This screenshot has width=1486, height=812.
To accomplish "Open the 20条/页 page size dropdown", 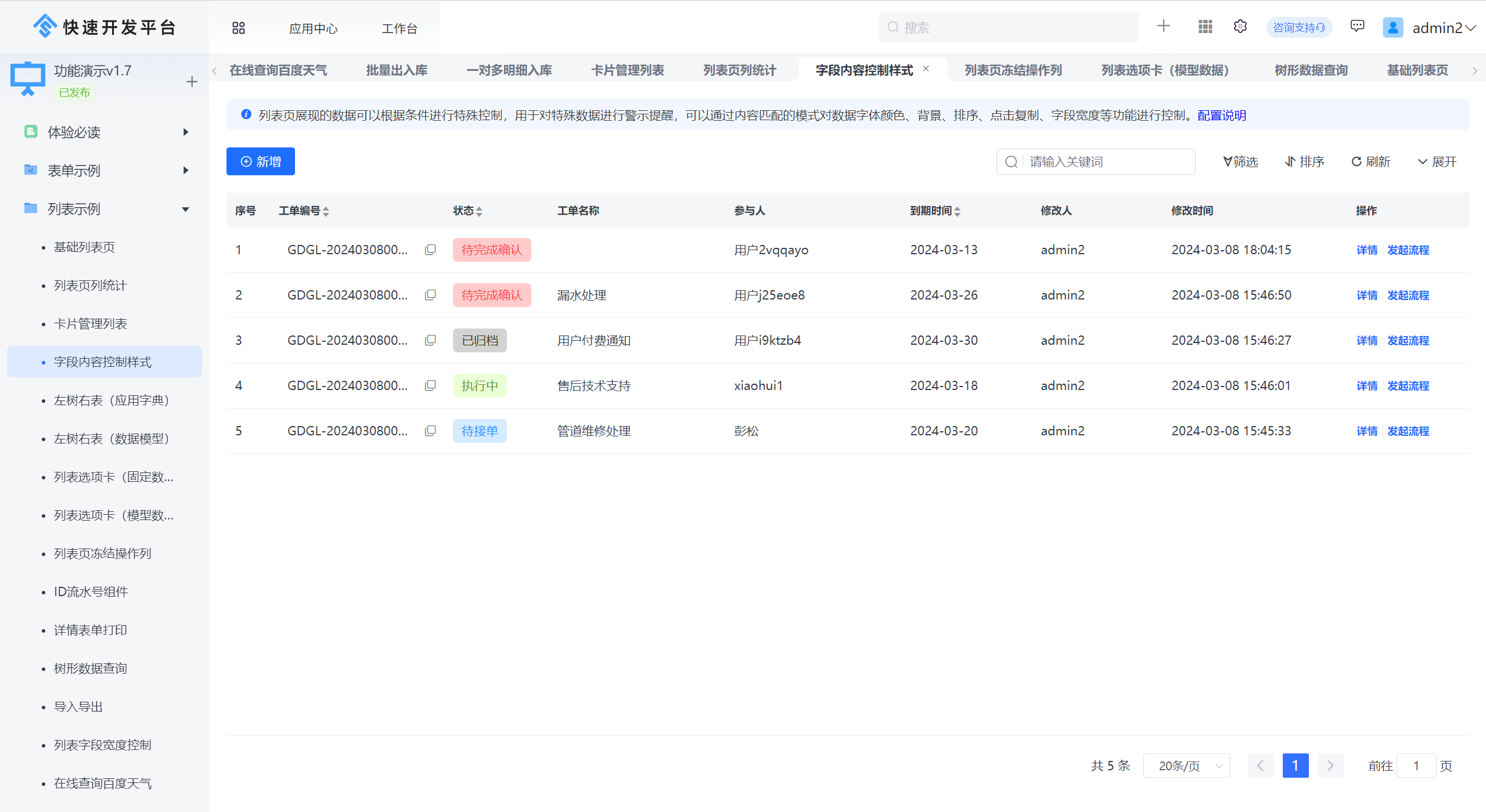I will coord(1186,766).
